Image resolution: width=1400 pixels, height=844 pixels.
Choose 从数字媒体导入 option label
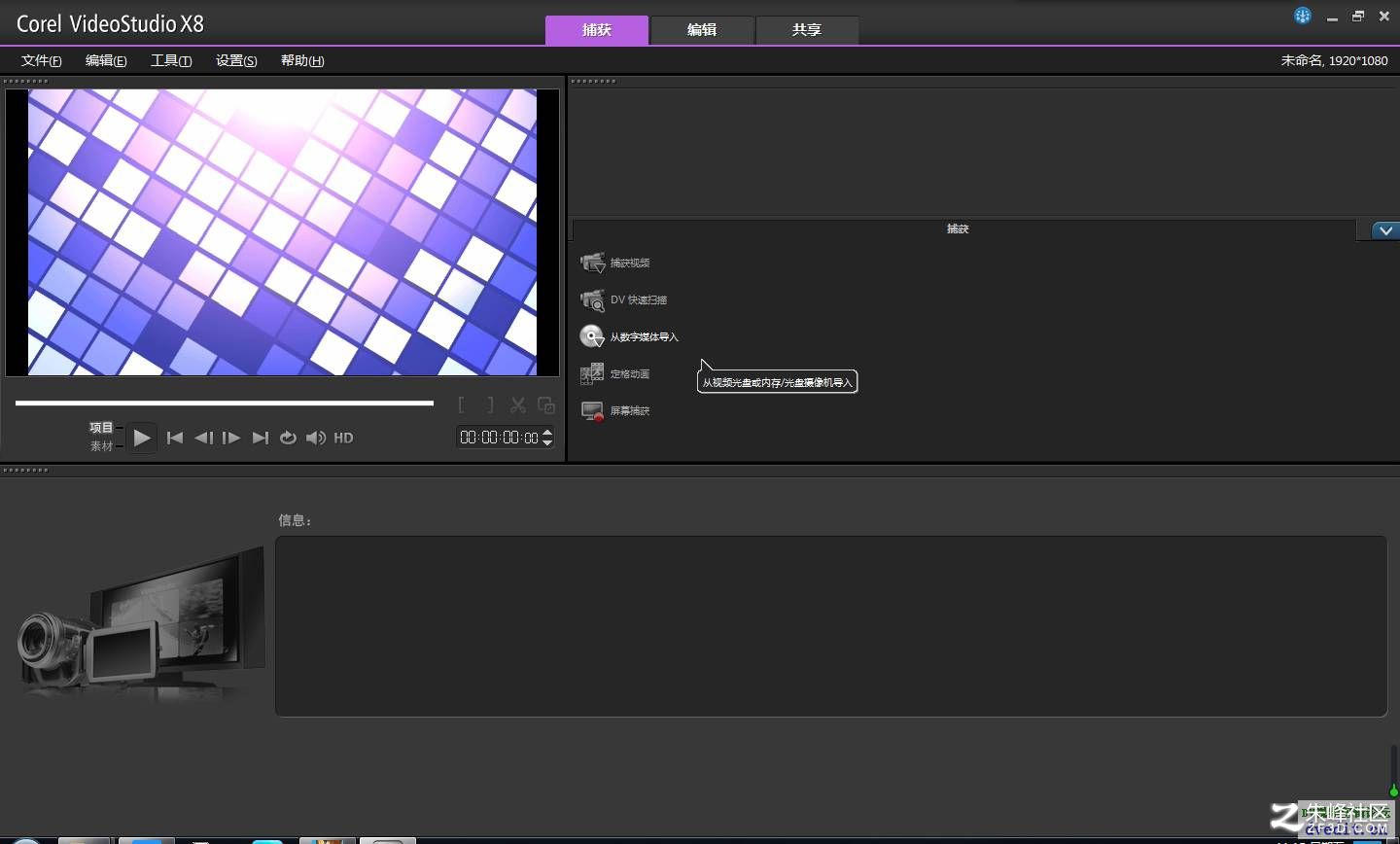[x=645, y=336]
